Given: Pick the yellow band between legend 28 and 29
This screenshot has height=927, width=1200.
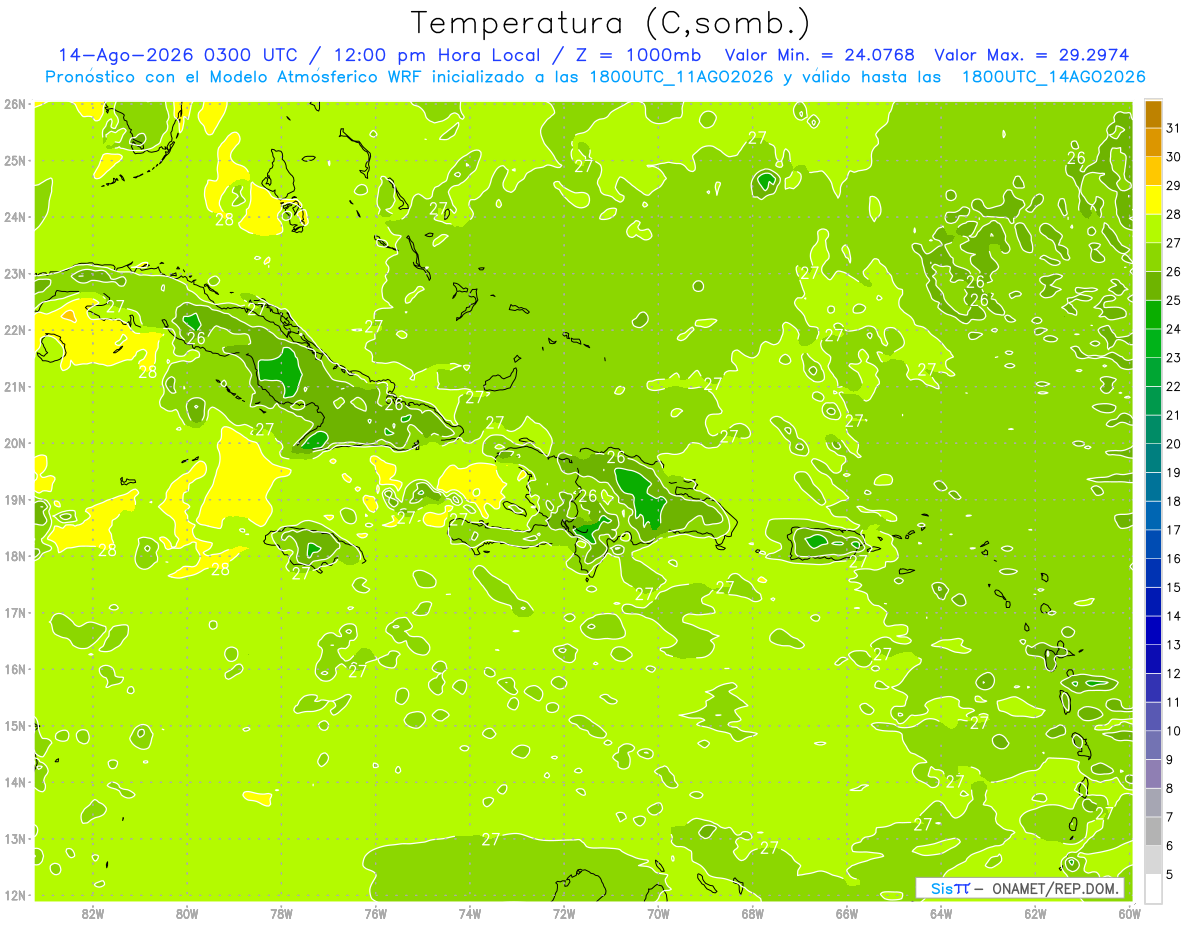Looking at the screenshot, I should 1153,200.
